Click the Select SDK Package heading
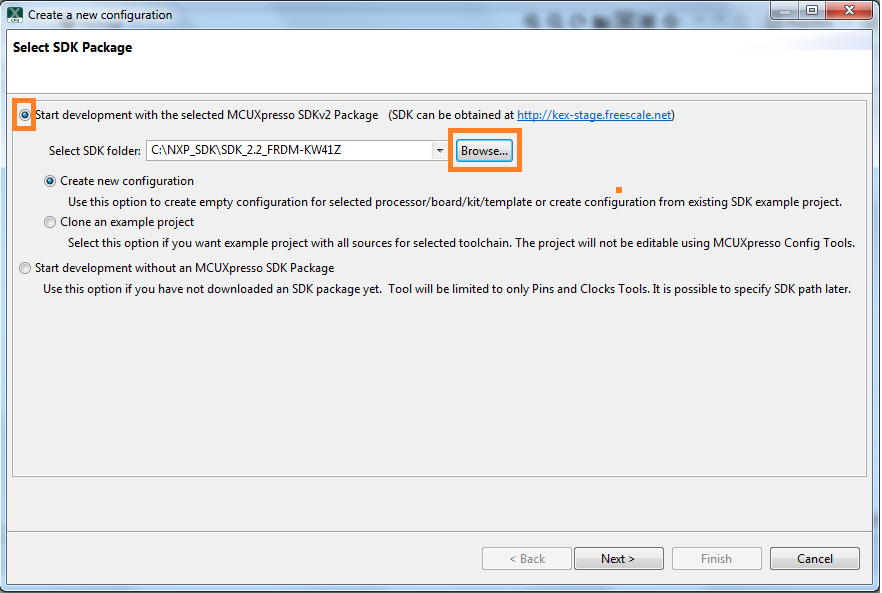This screenshot has height=593, width=882. [x=73, y=47]
